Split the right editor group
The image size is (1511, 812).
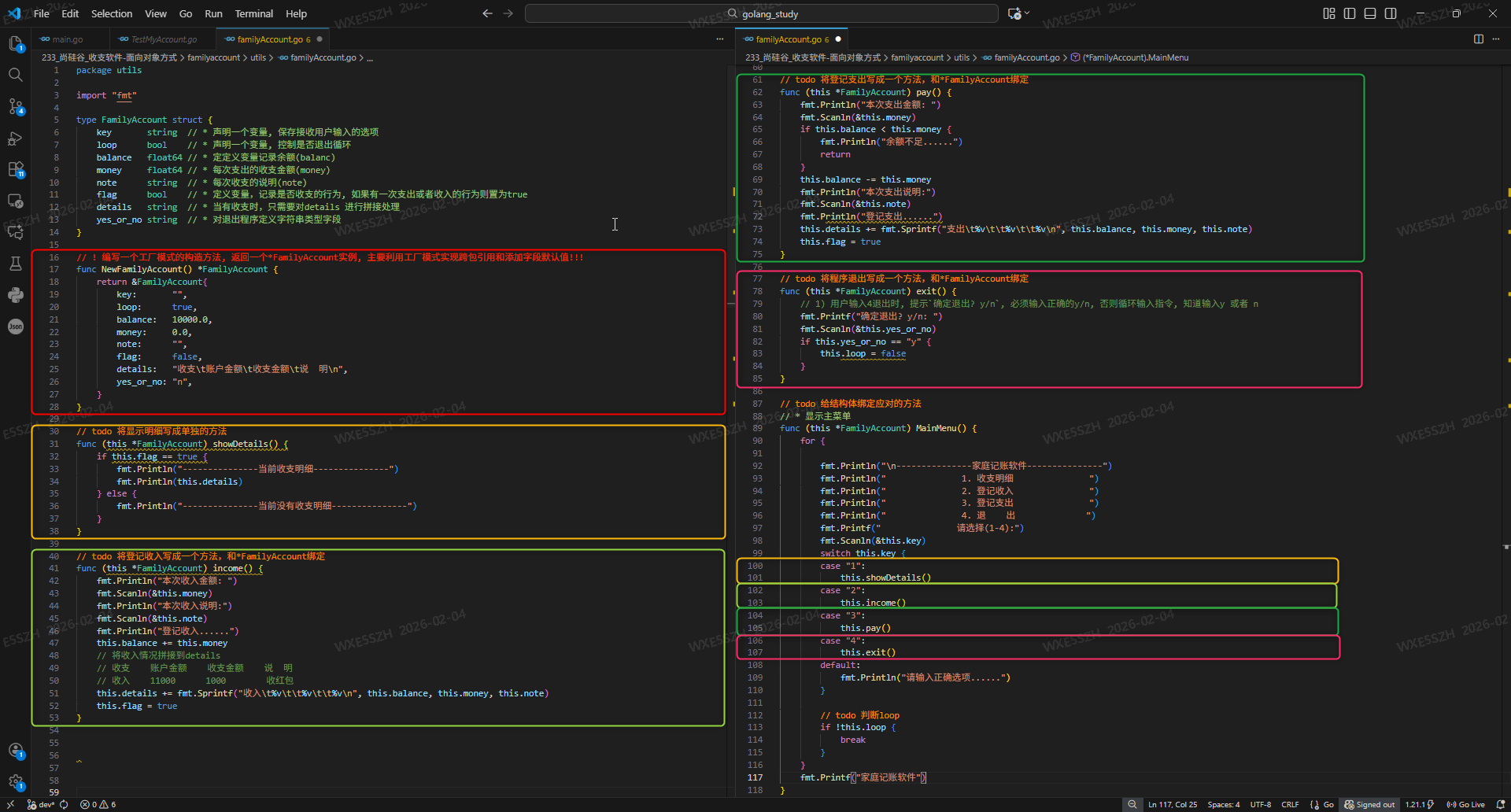coord(1478,39)
